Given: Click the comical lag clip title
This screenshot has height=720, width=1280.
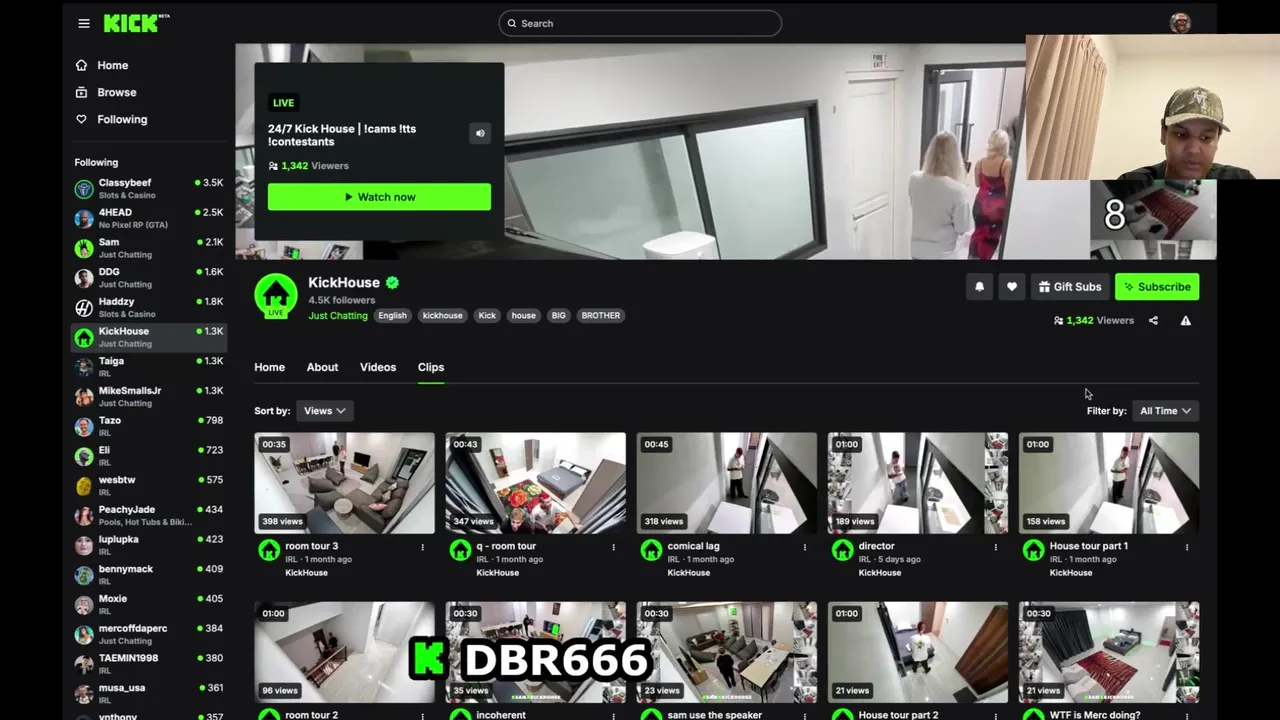Looking at the screenshot, I should 693,547.
